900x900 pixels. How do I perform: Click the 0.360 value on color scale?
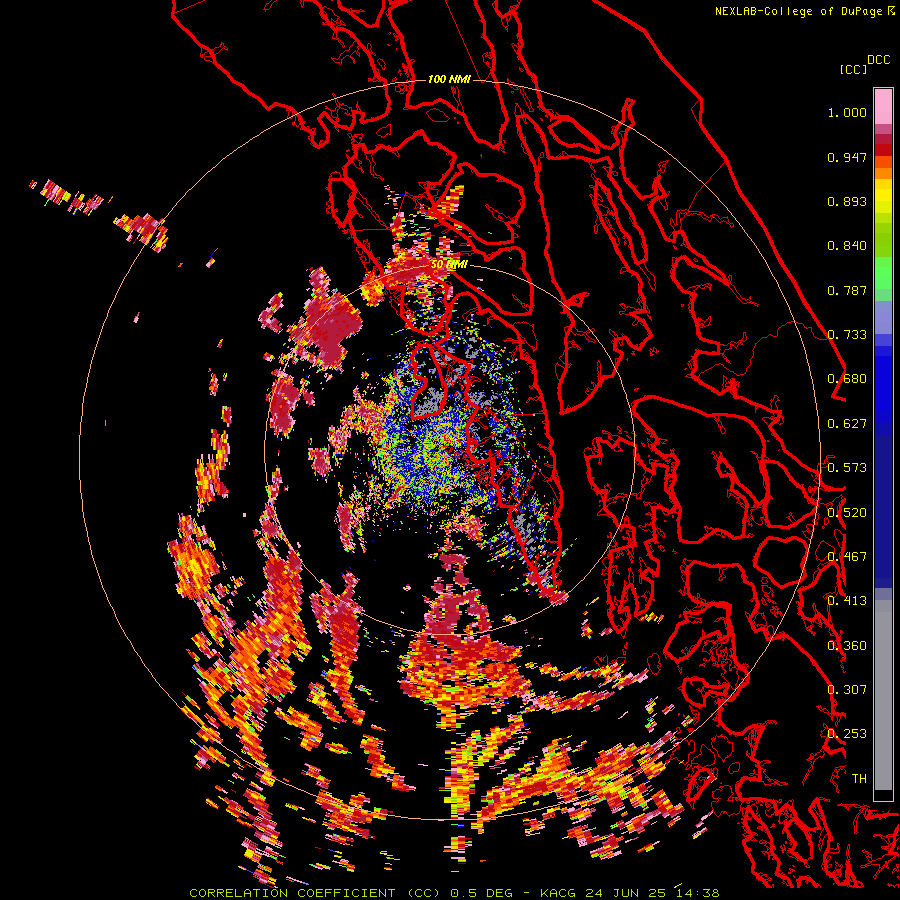pos(847,645)
